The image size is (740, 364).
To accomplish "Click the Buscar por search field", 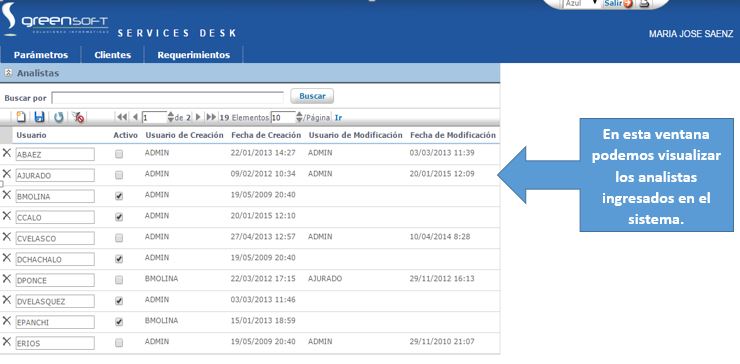I will tap(168, 98).
